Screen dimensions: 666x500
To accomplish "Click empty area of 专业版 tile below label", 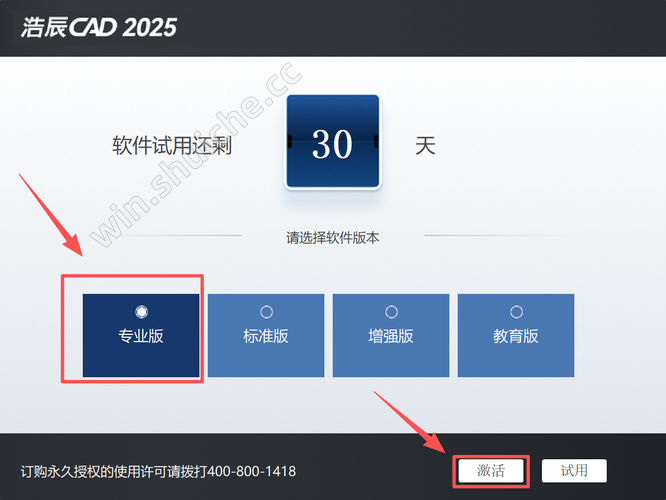I will tap(141, 361).
